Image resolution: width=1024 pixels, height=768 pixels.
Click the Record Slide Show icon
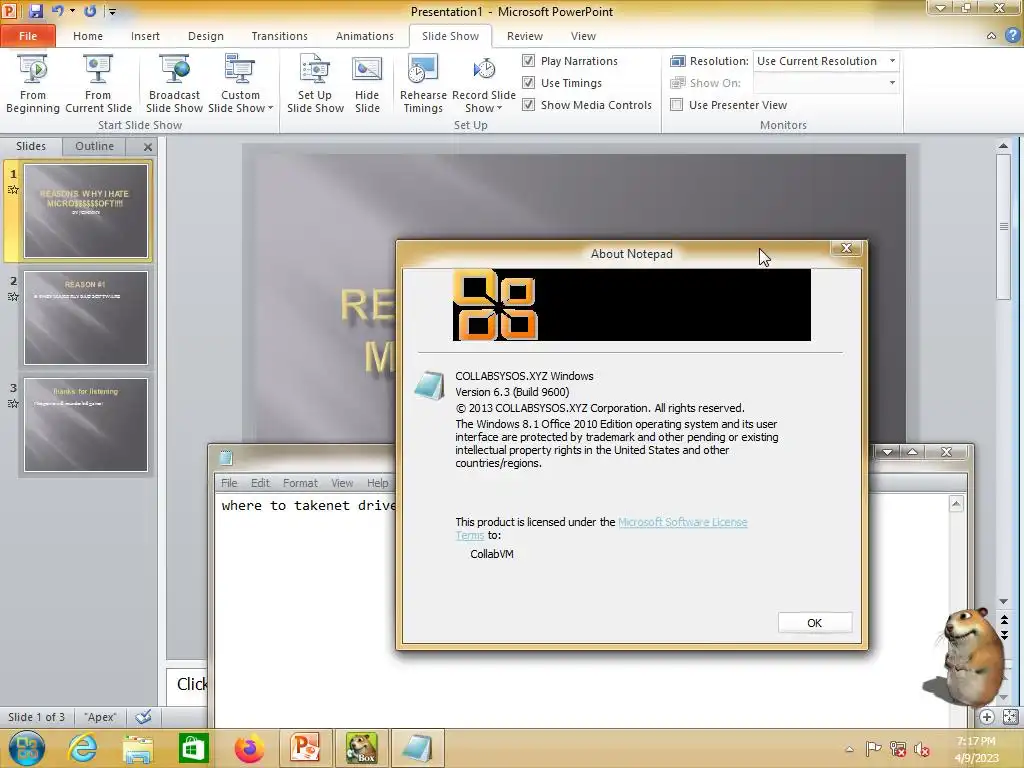(x=484, y=69)
